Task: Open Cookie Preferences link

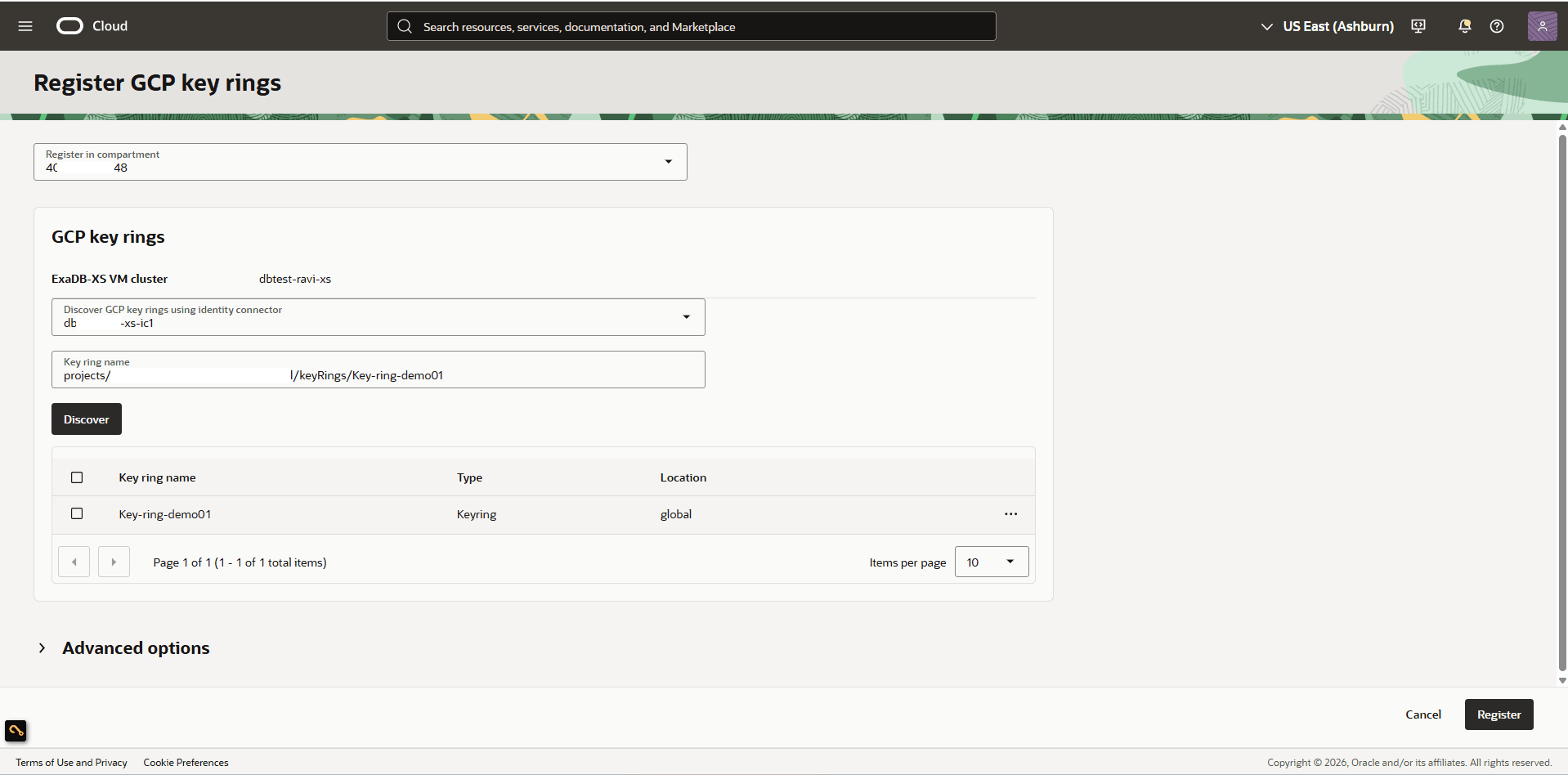Action: tap(186, 763)
